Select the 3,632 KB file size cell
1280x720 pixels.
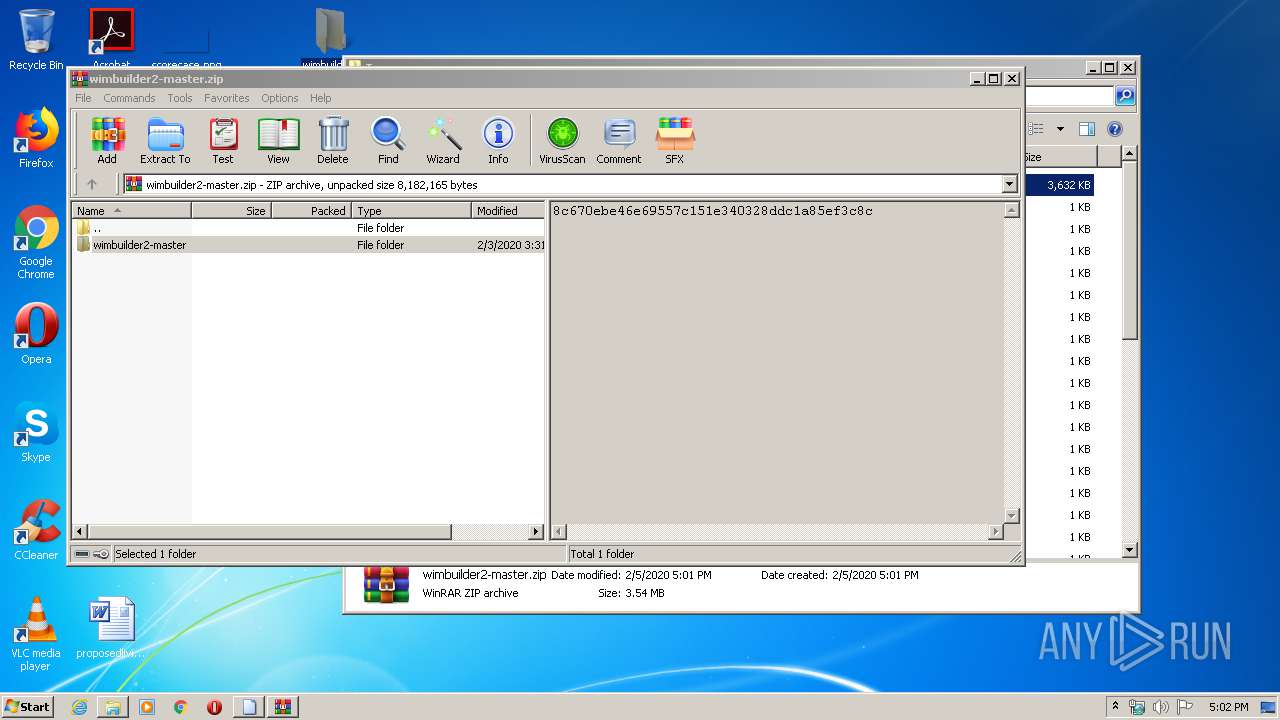click(1069, 185)
